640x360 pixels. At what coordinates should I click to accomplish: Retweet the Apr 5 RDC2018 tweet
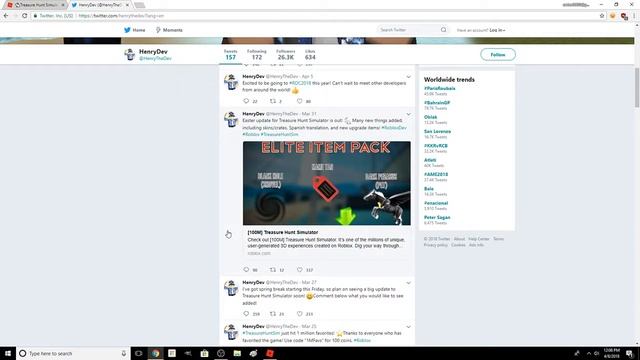pos(273,101)
